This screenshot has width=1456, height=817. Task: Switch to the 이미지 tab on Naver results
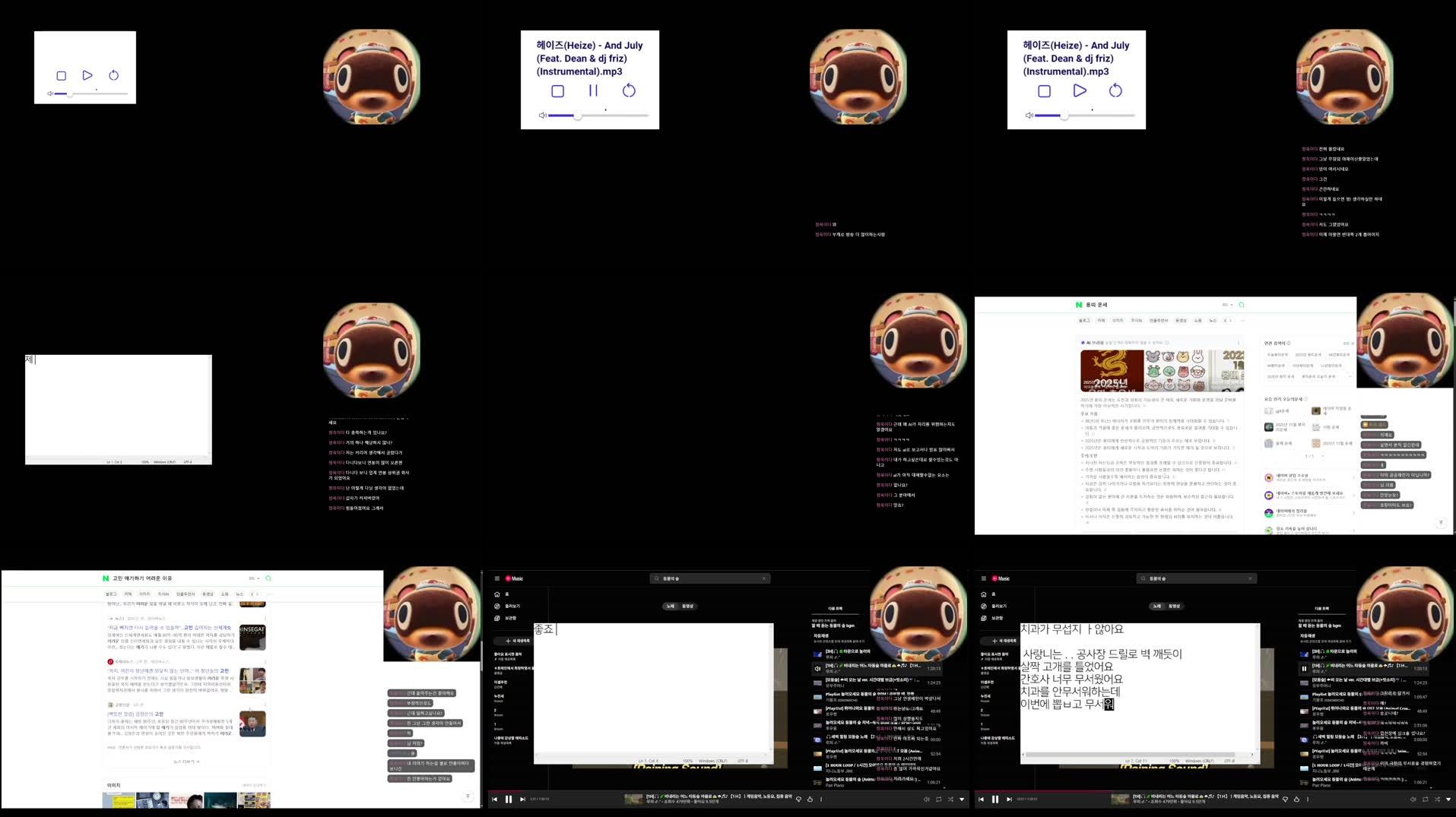pos(1116,320)
